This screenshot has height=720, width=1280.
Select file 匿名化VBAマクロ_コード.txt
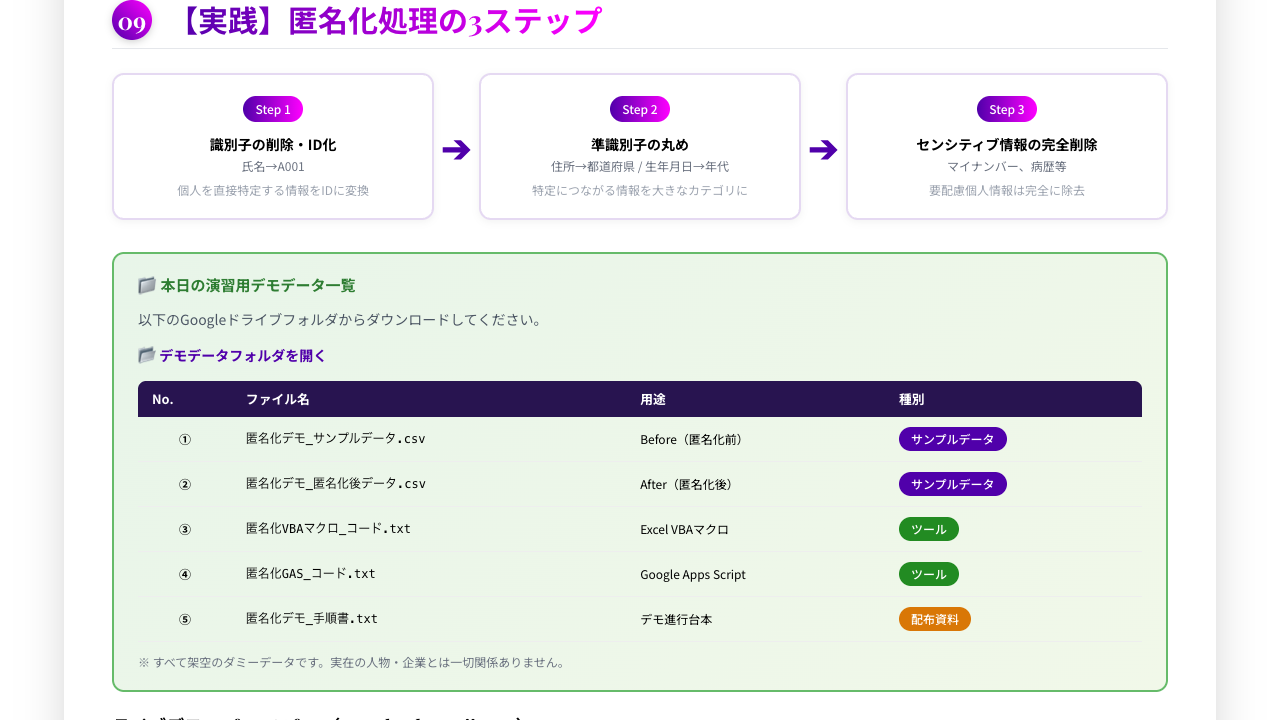[x=328, y=528]
